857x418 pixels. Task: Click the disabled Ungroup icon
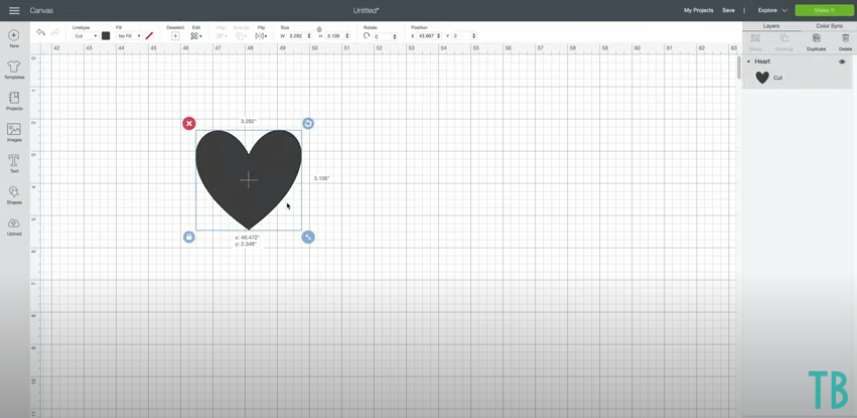784,42
